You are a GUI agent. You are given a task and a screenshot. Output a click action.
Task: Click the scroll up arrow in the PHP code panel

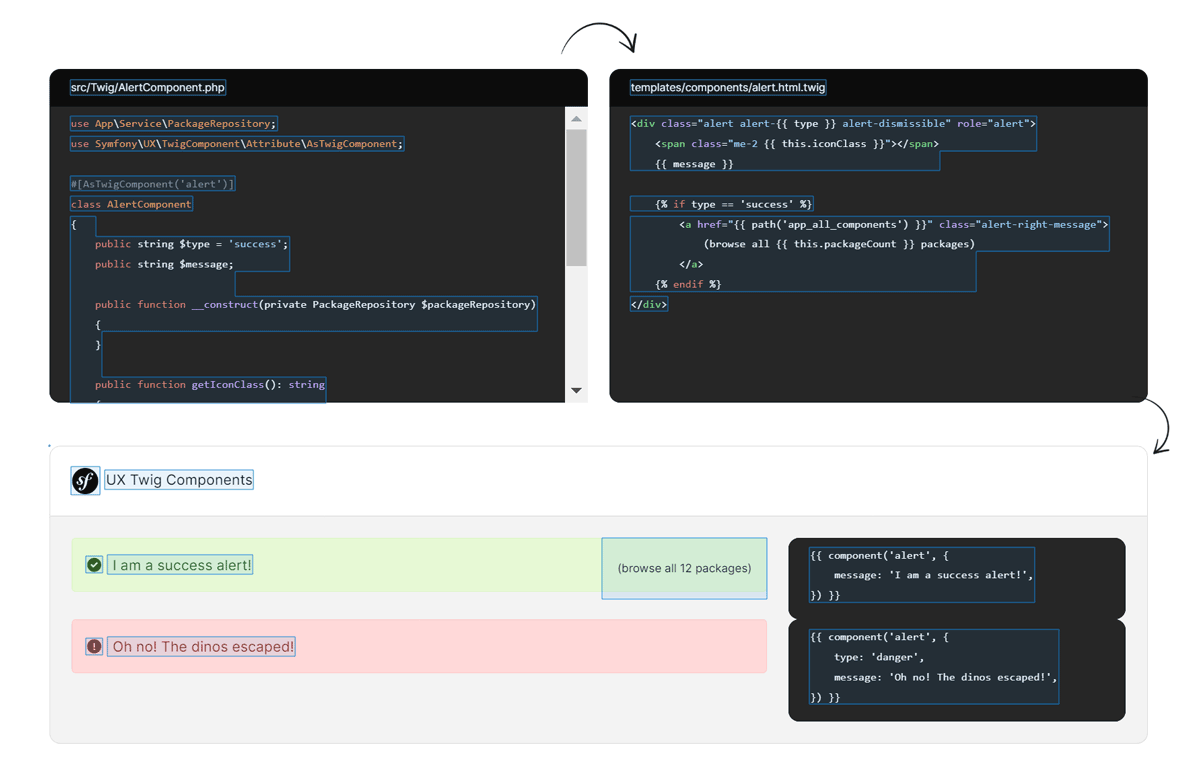(x=576, y=119)
